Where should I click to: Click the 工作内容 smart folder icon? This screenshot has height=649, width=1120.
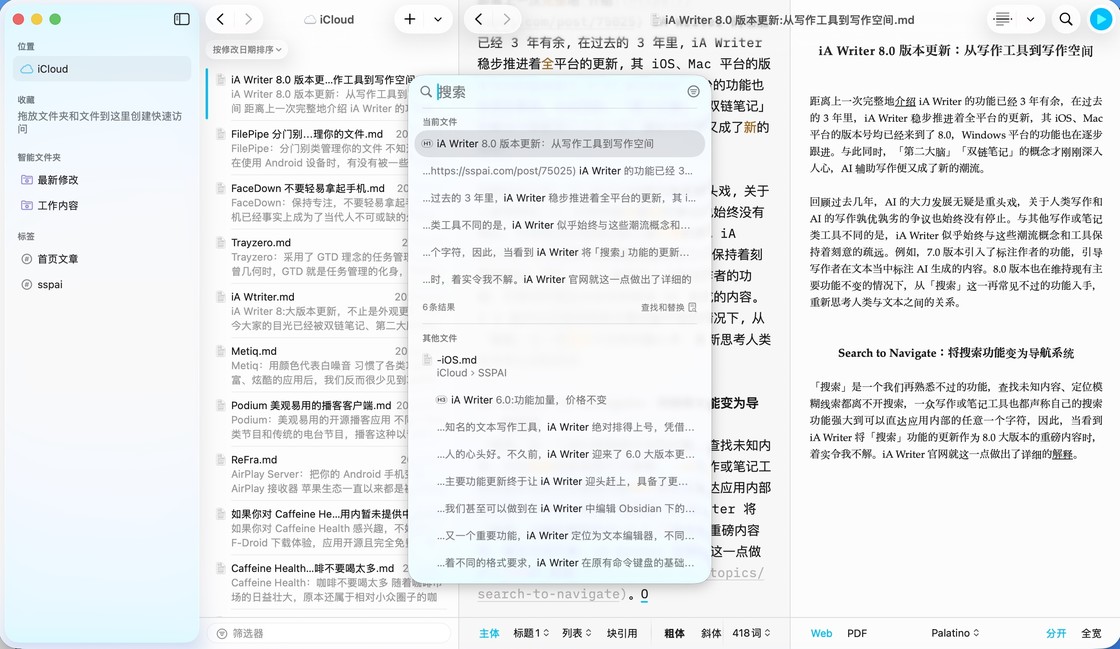26,206
